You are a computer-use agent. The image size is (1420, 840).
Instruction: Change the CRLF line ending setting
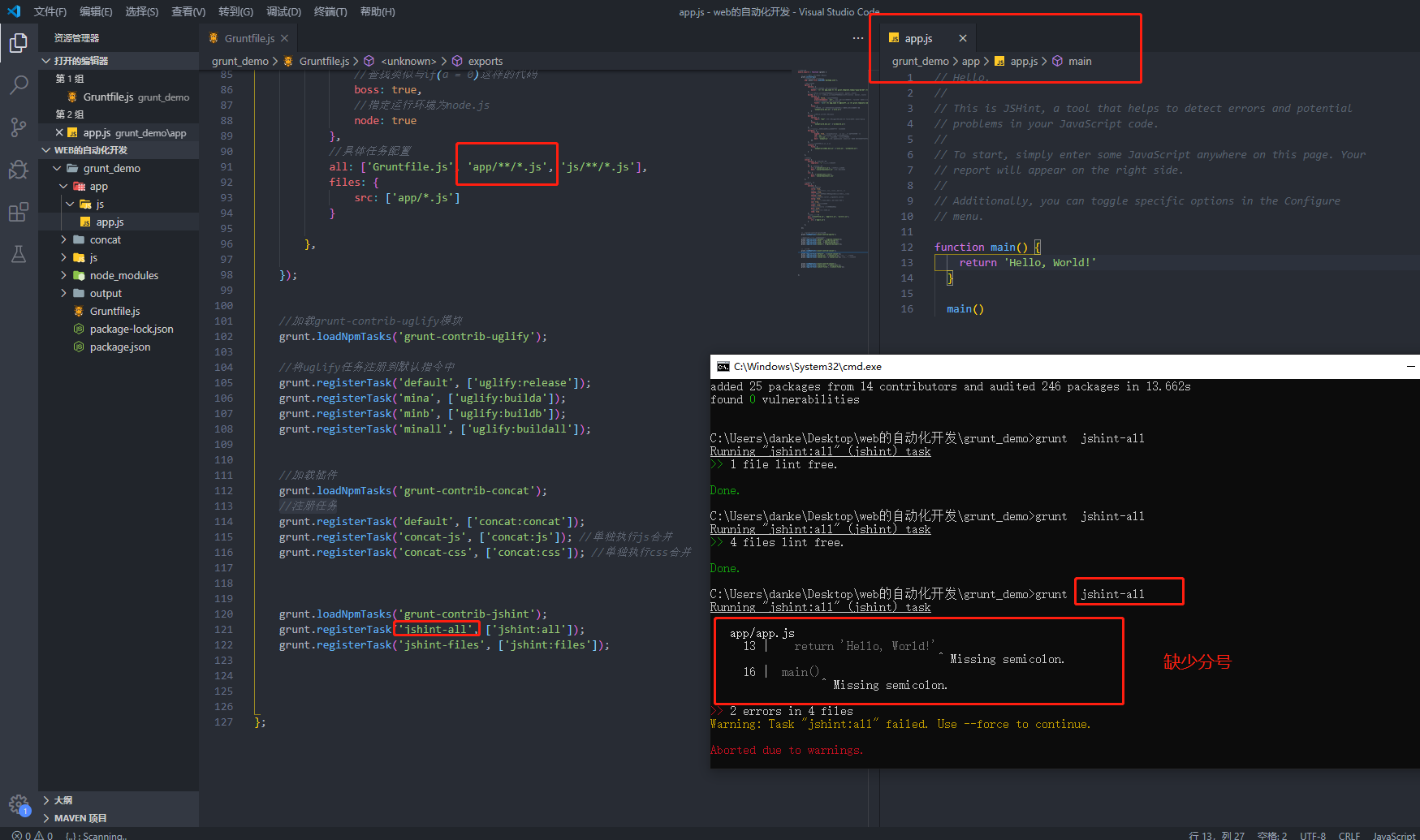pos(1349,835)
